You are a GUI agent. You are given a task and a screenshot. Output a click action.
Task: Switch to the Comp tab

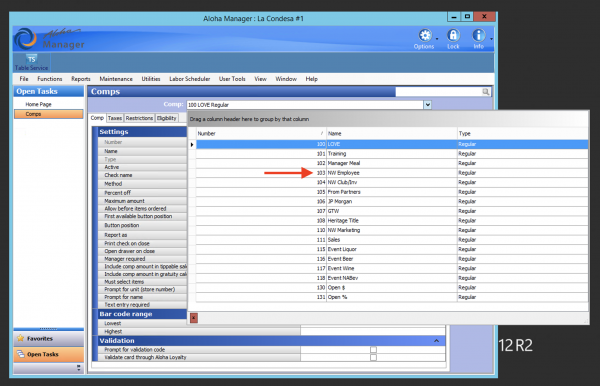[x=97, y=118]
